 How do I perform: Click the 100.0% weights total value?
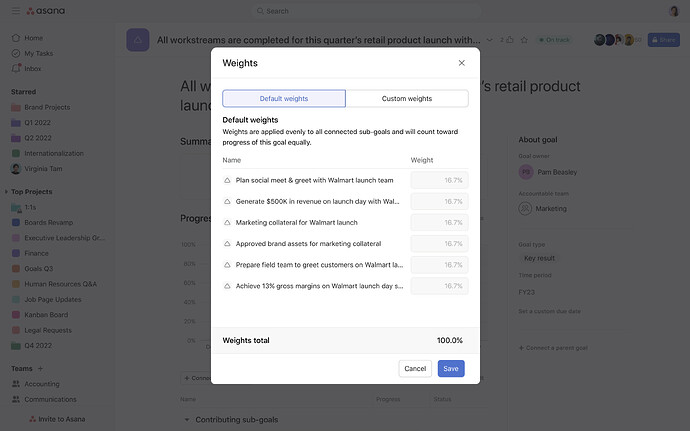click(x=450, y=340)
